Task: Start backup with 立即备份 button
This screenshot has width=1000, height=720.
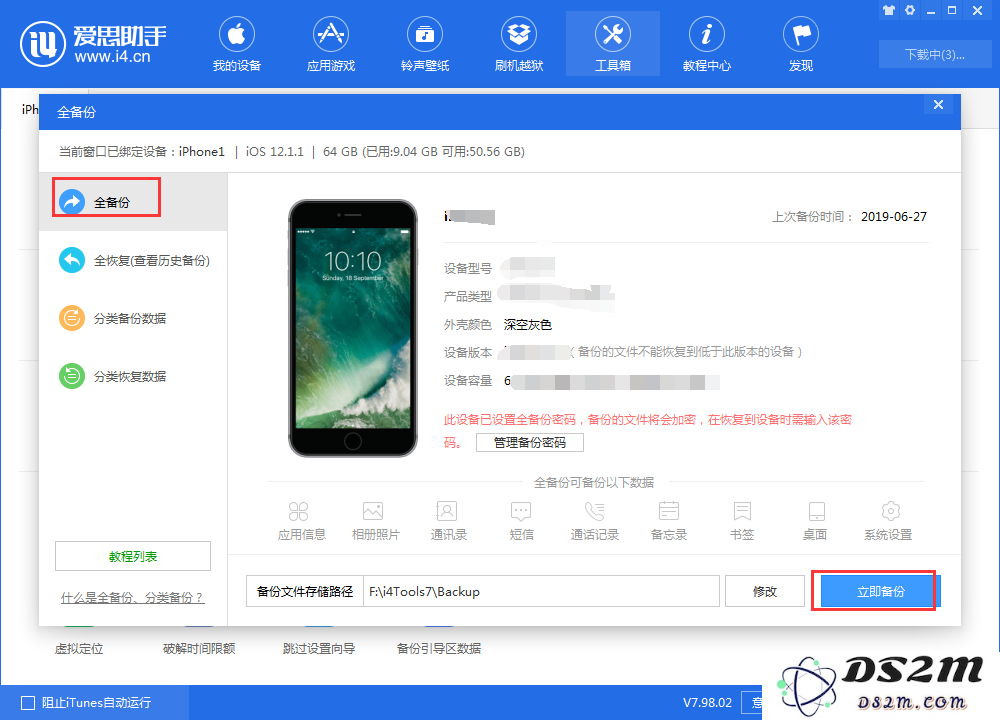Action: coord(880,591)
